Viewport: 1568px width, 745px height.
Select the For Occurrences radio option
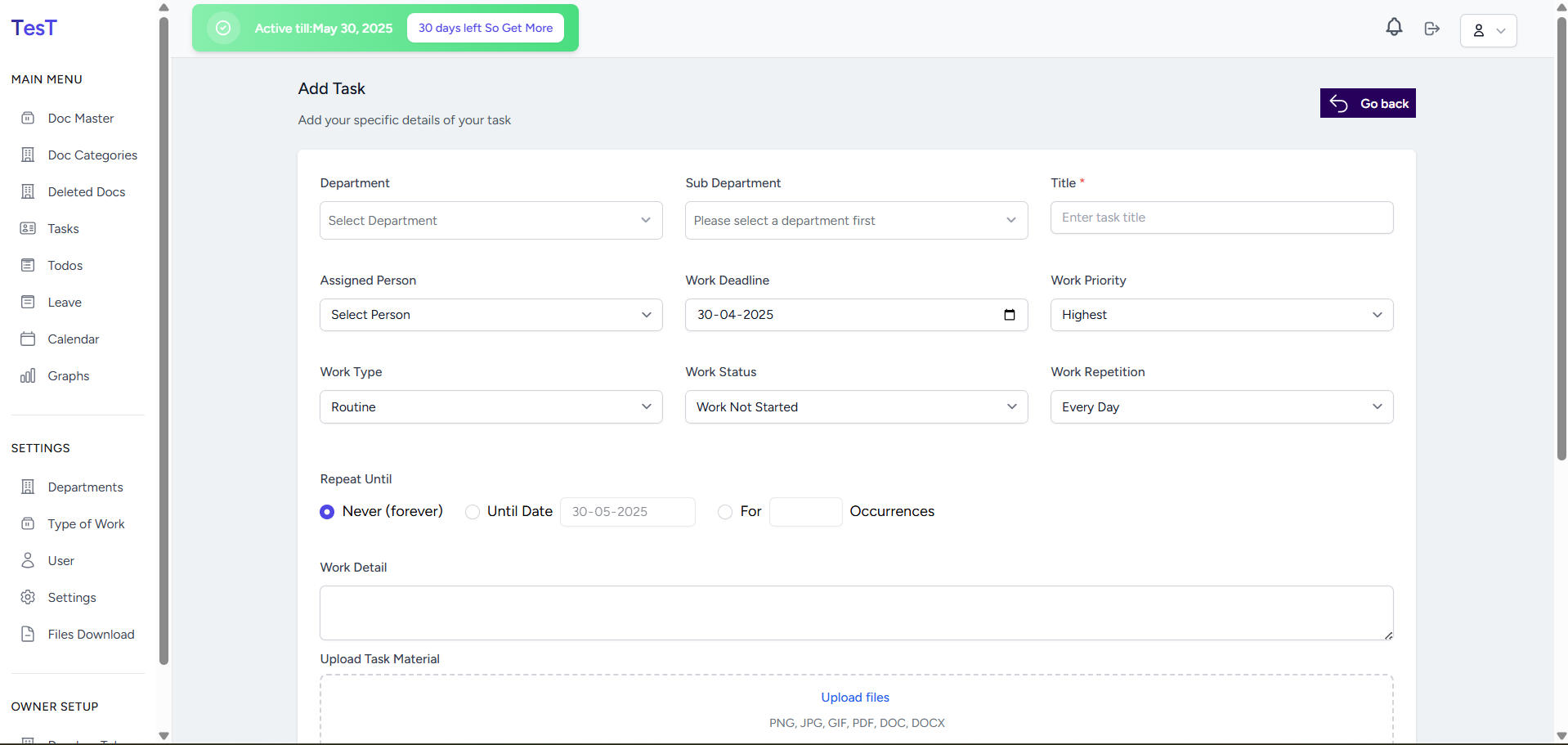click(x=725, y=512)
